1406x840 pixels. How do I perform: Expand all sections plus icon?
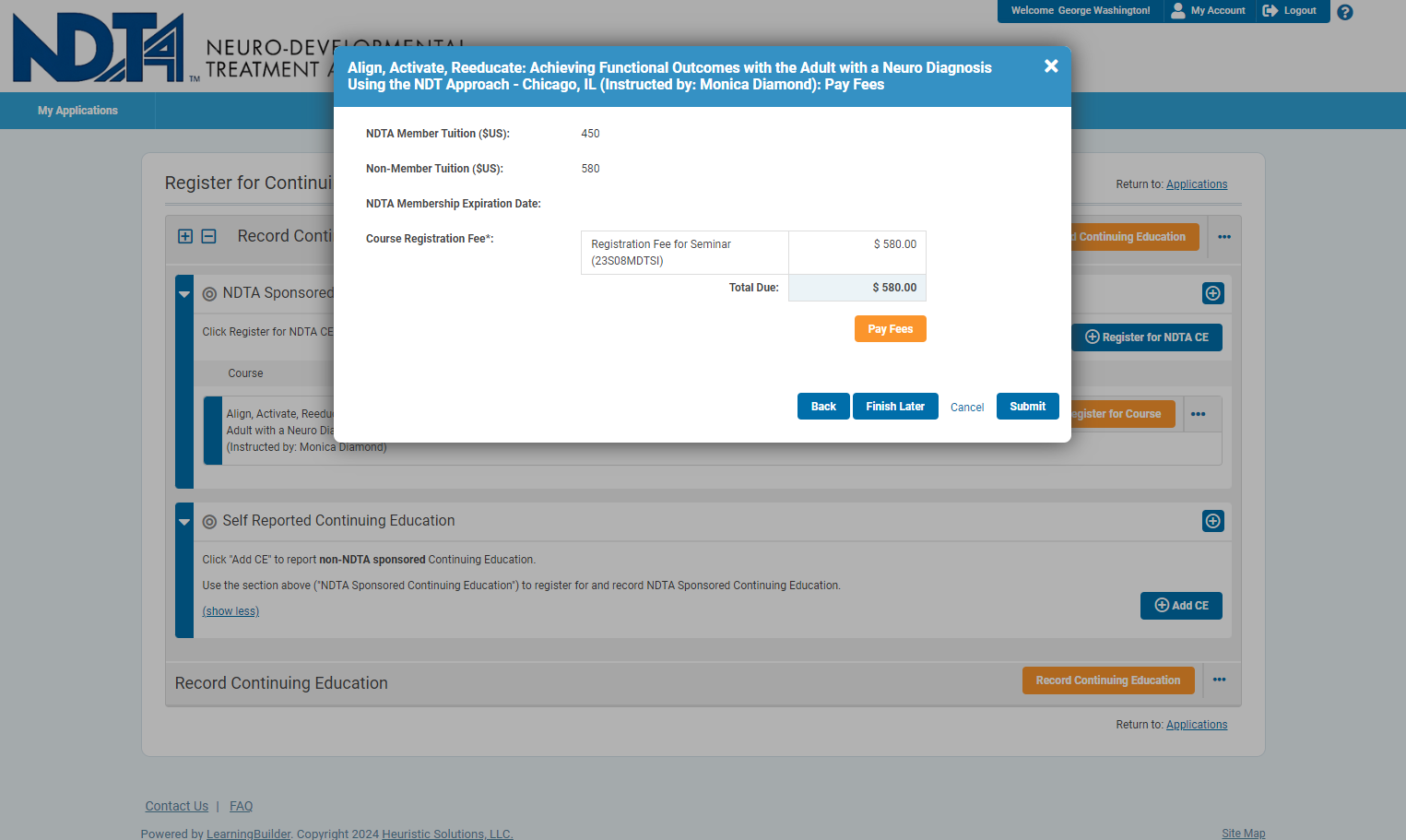coord(185,236)
